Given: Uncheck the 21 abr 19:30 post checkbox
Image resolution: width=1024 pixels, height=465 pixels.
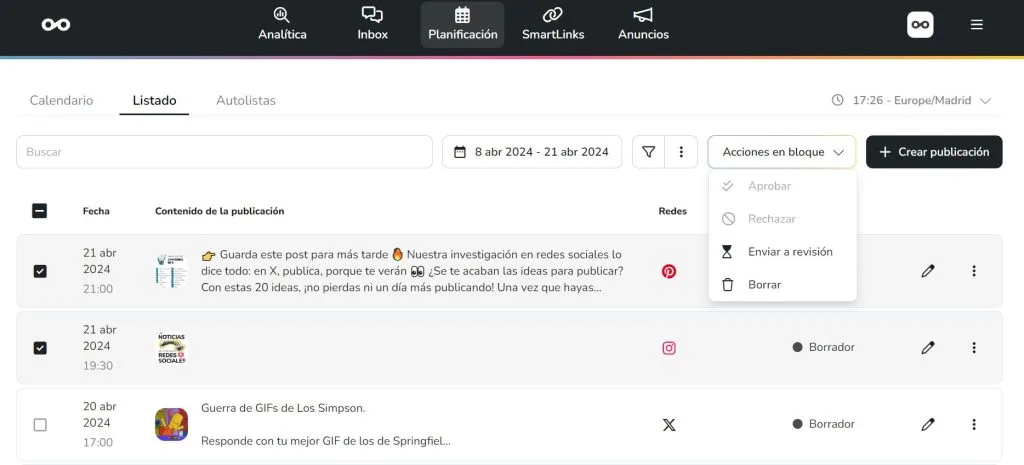Looking at the screenshot, I should pyautogui.click(x=40, y=348).
